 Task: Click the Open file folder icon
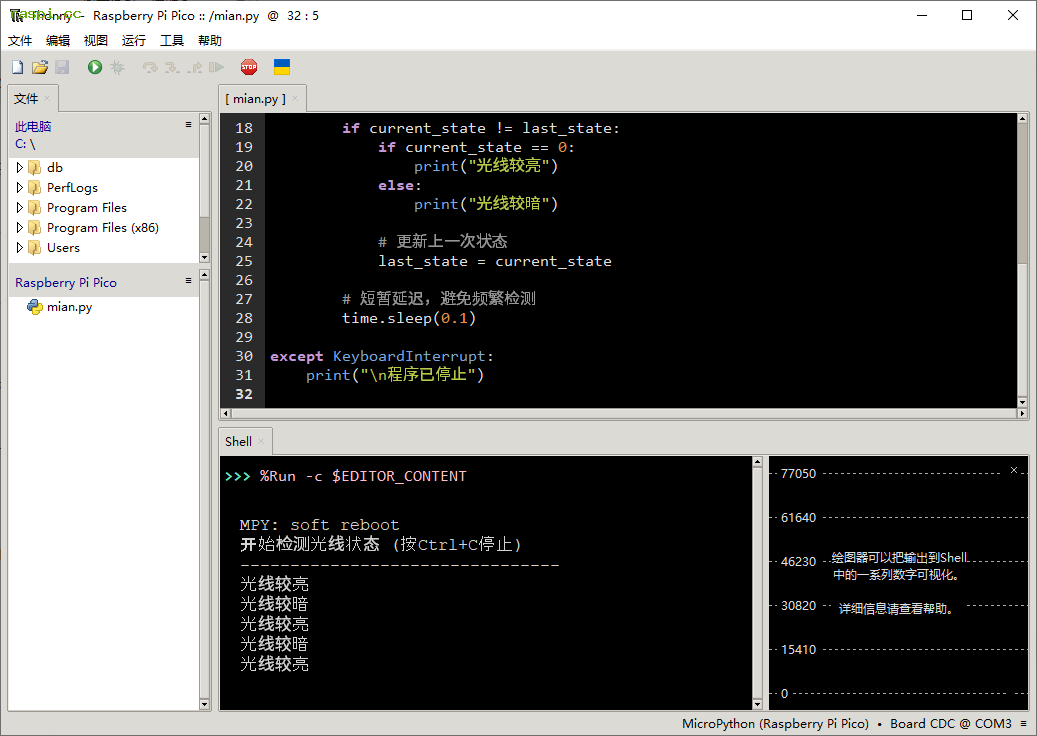tap(40, 67)
